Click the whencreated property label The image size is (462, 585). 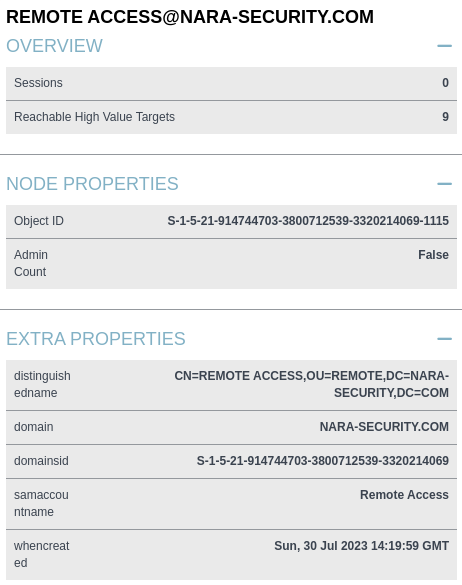(41, 554)
